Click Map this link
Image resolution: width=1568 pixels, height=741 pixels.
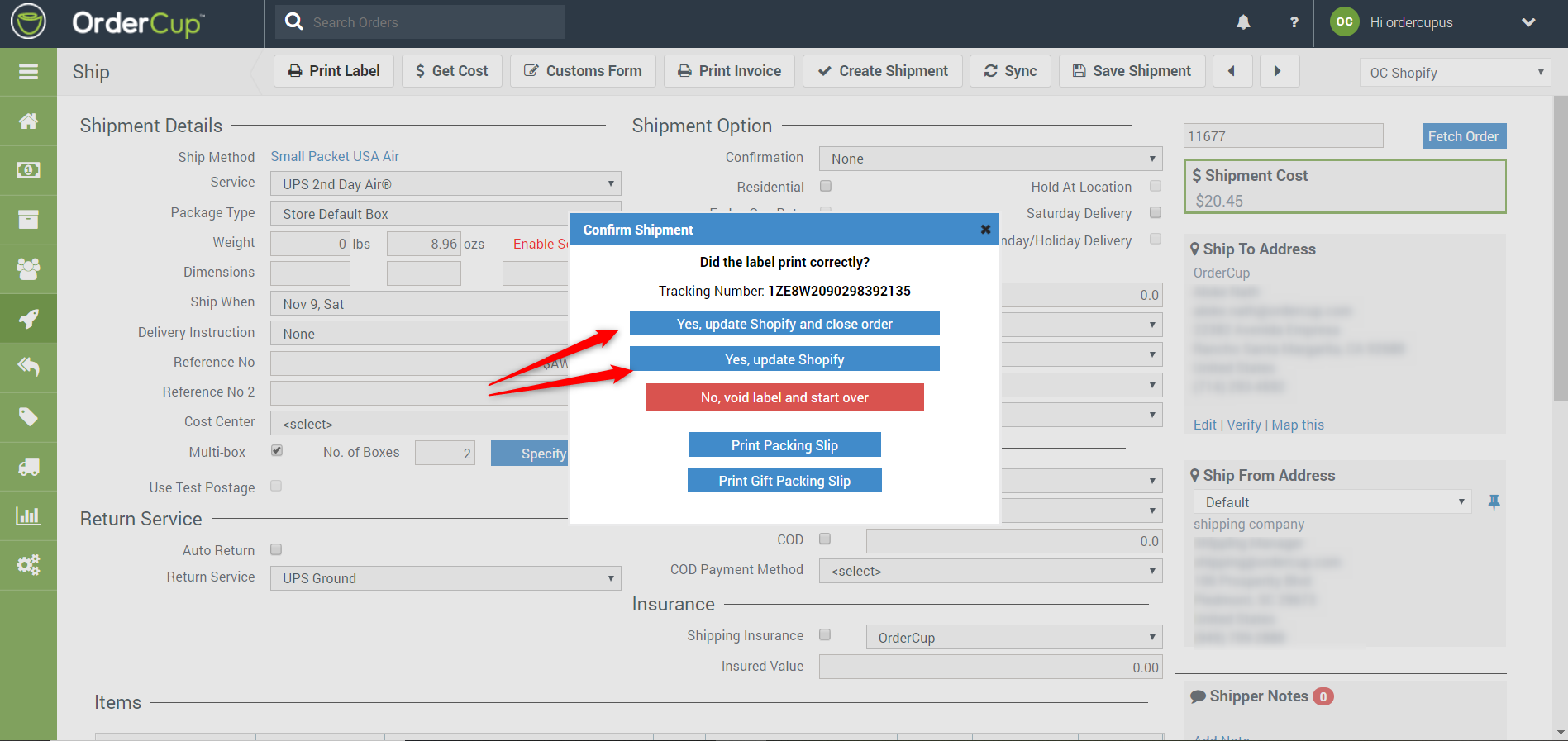point(1298,425)
